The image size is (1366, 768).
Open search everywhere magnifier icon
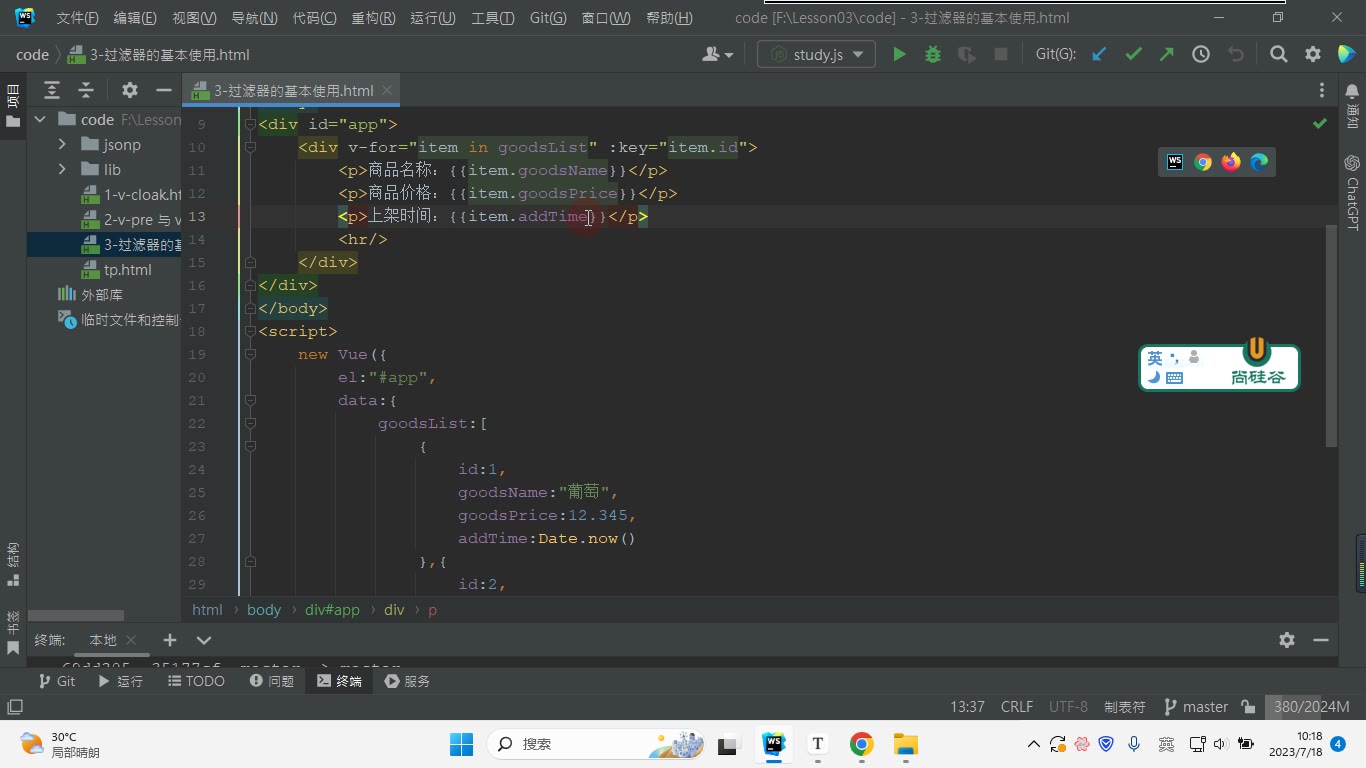point(1279,55)
